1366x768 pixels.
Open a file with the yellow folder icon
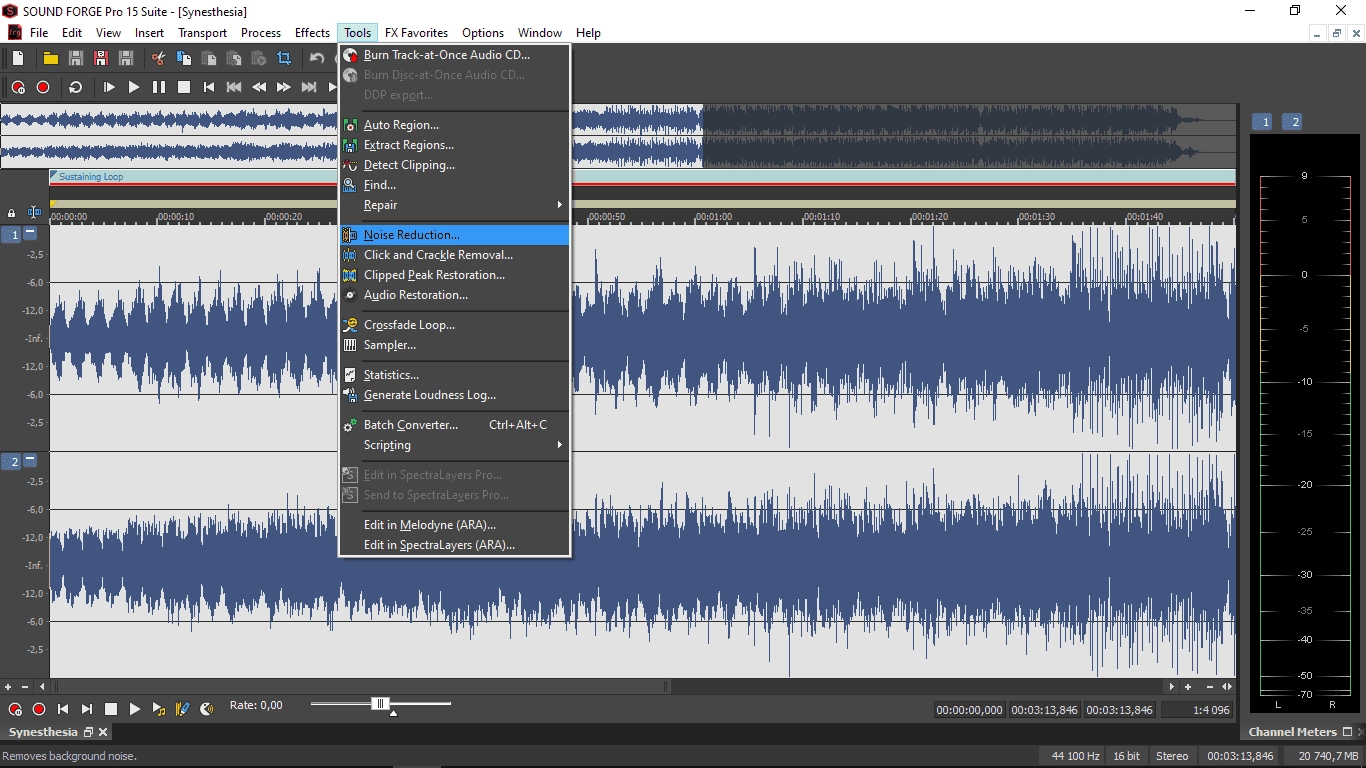click(x=50, y=59)
